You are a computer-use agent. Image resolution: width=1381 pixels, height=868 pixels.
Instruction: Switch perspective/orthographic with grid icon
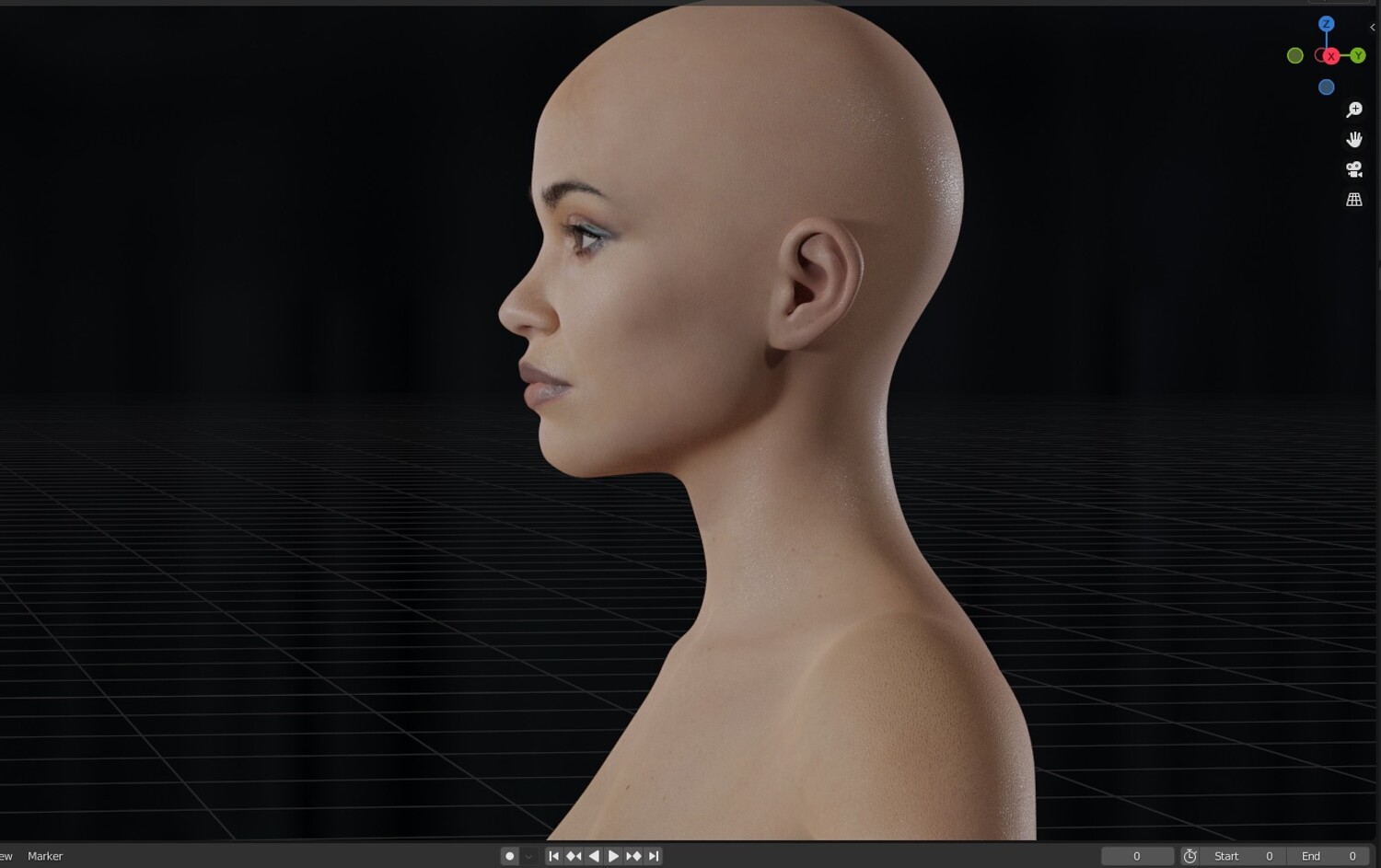click(x=1353, y=200)
